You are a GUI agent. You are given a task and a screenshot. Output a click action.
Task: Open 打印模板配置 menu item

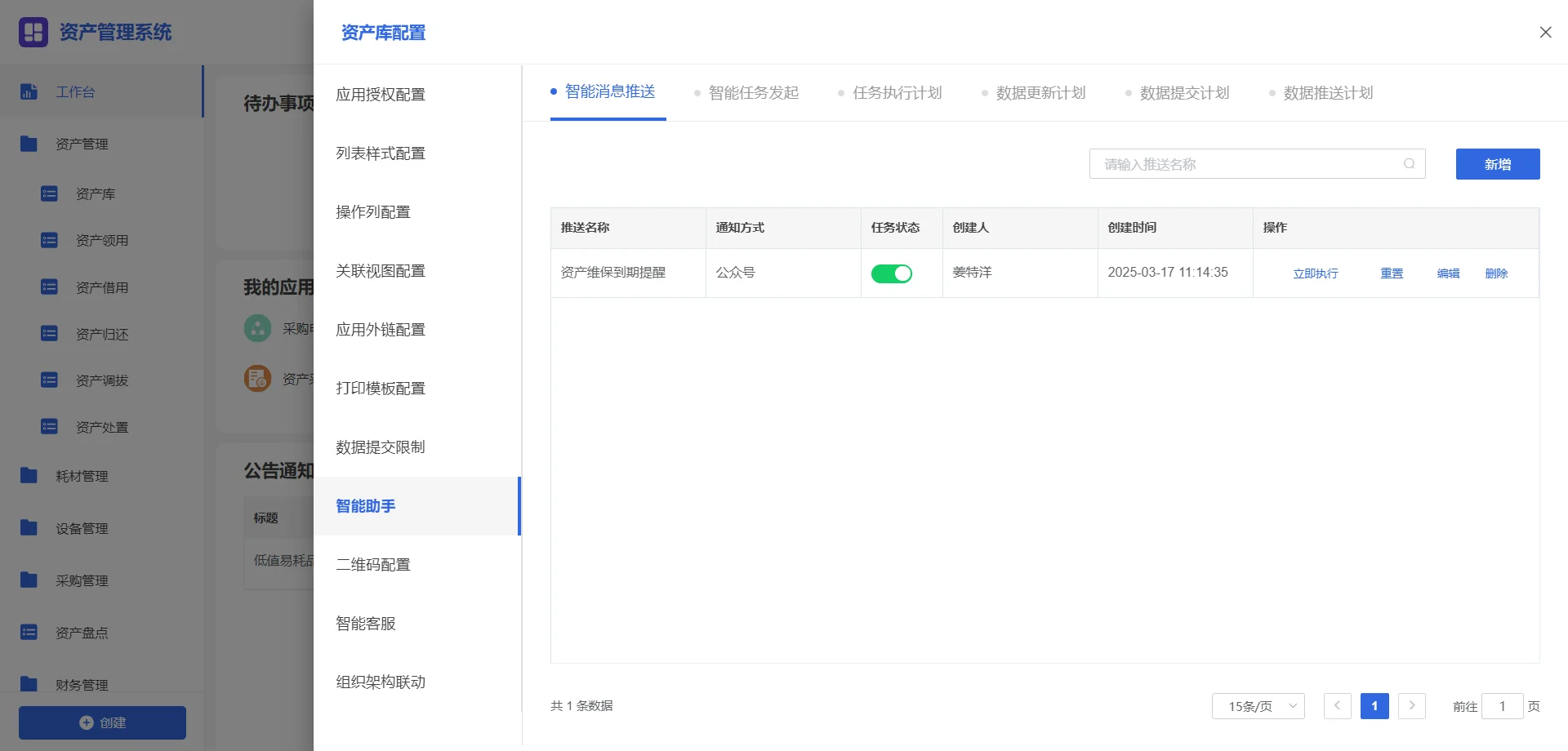pyautogui.click(x=417, y=389)
